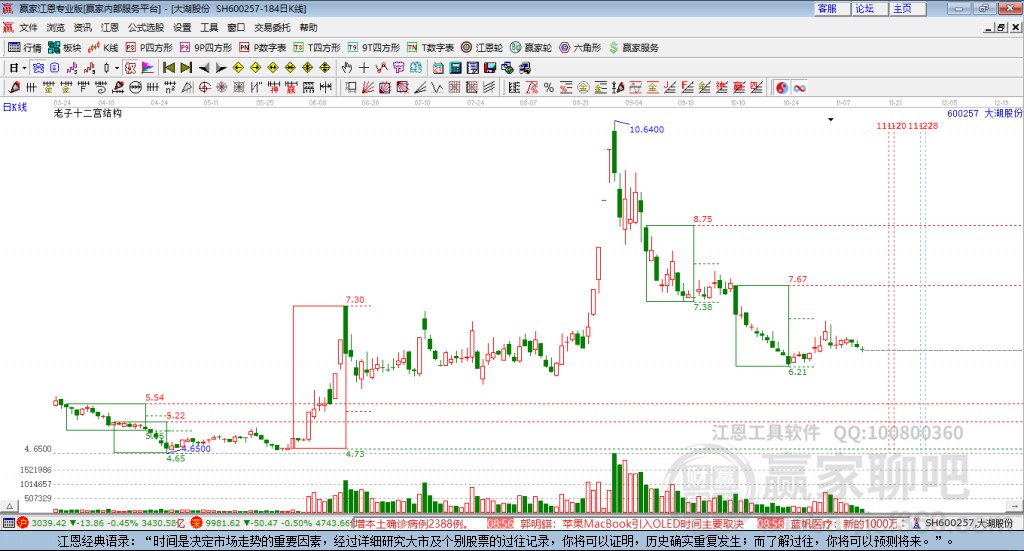The width and height of the screenshot is (1024, 551).
Task: Select the circular target crosshair tool
Action: [204, 87]
